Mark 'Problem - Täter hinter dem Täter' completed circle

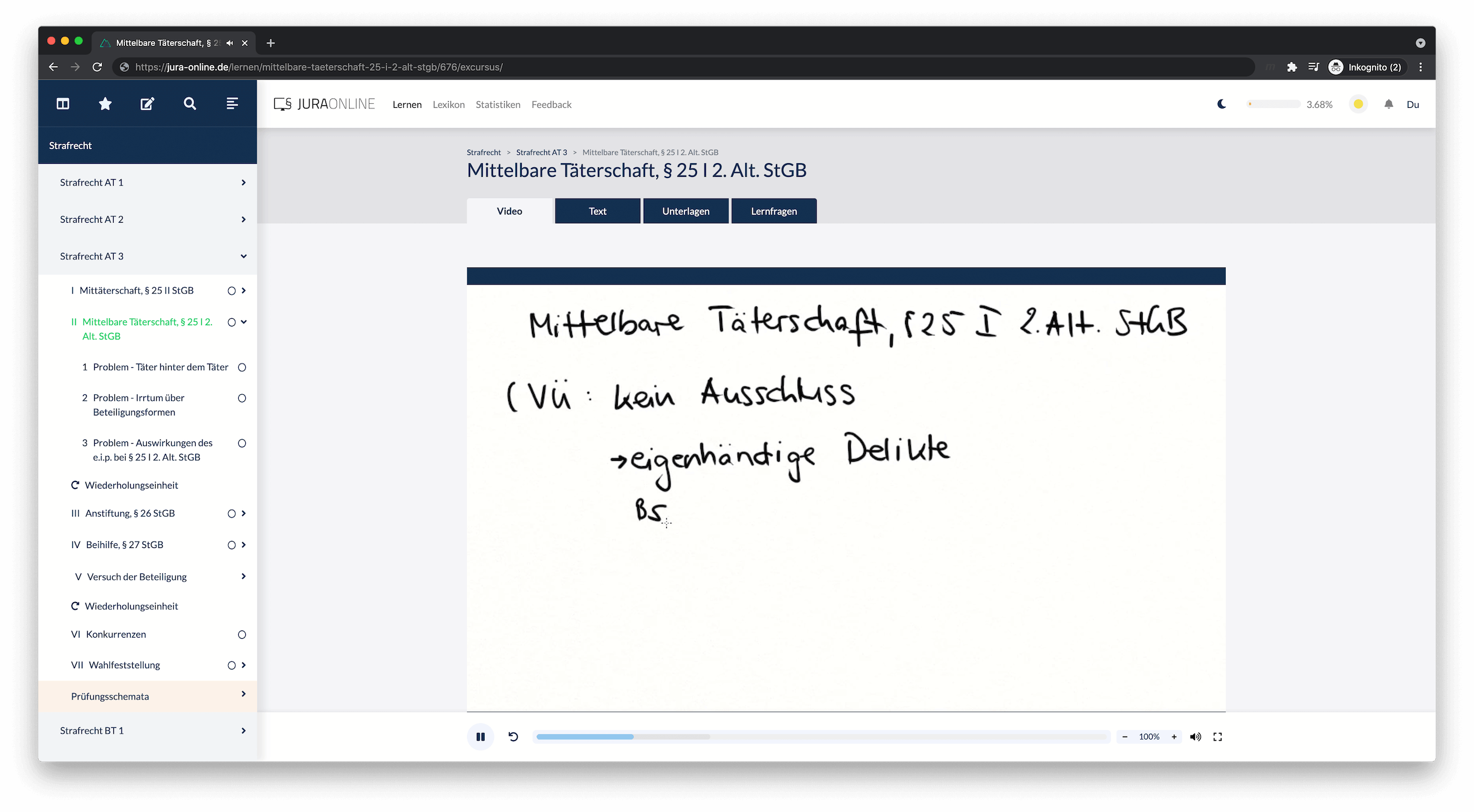pyautogui.click(x=242, y=367)
